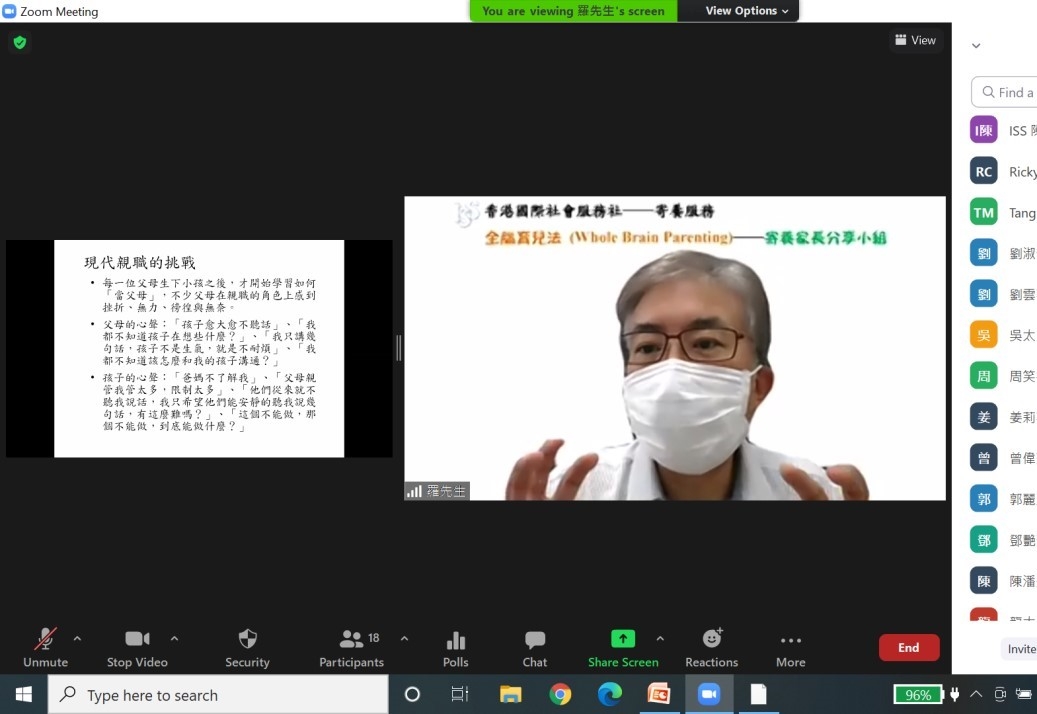Screen dimensions: 1037x714
Task: Open the View Options dropdown
Action: point(746,11)
